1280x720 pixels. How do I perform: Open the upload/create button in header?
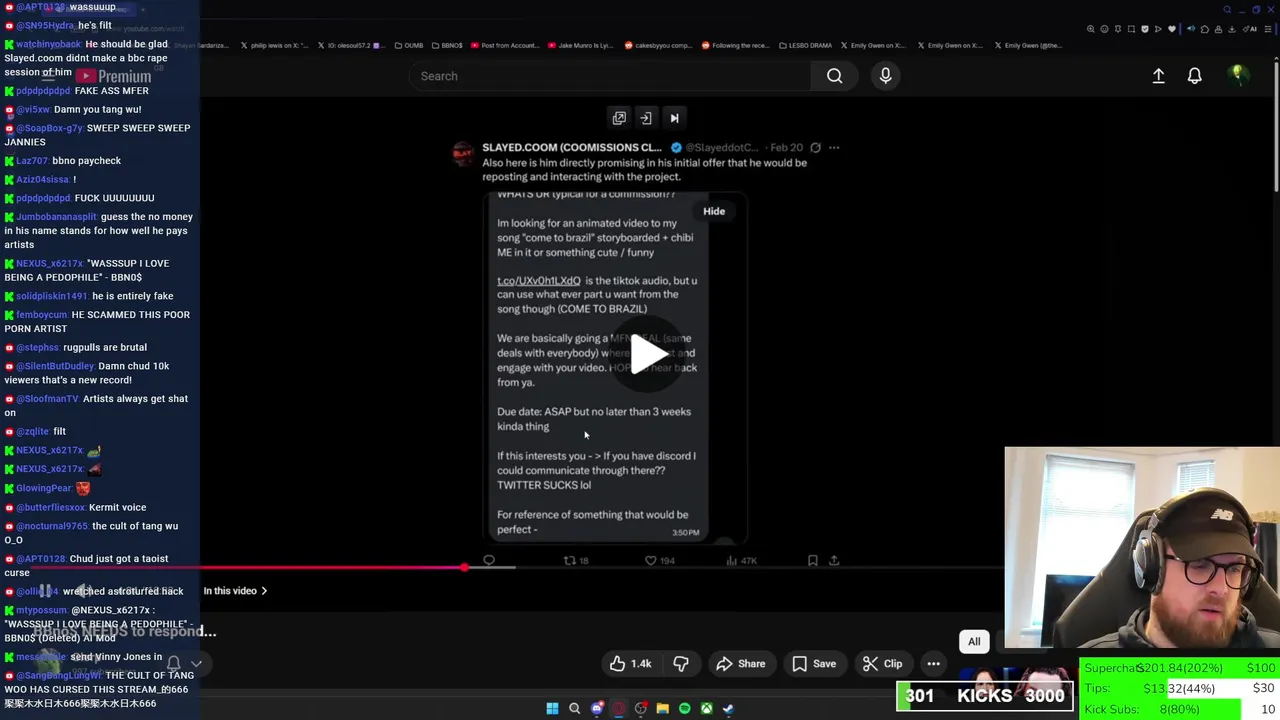(1158, 76)
